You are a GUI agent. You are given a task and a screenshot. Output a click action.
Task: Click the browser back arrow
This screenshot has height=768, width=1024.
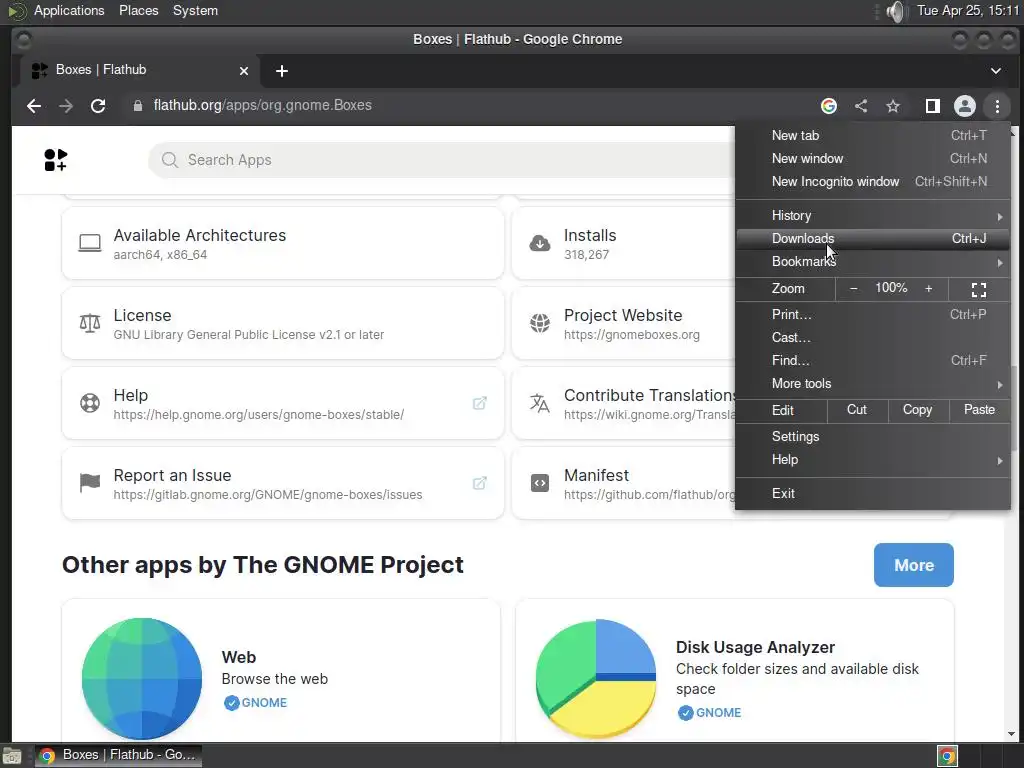click(34, 106)
